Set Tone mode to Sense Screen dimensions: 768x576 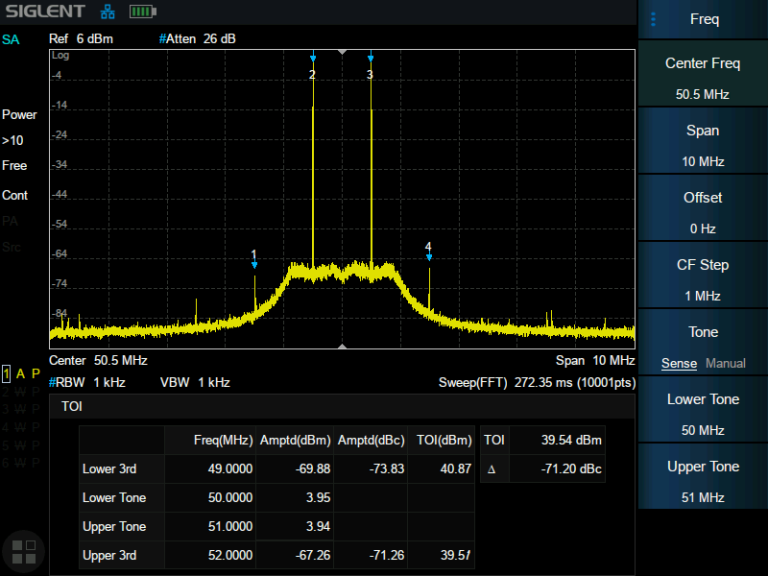(x=679, y=363)
